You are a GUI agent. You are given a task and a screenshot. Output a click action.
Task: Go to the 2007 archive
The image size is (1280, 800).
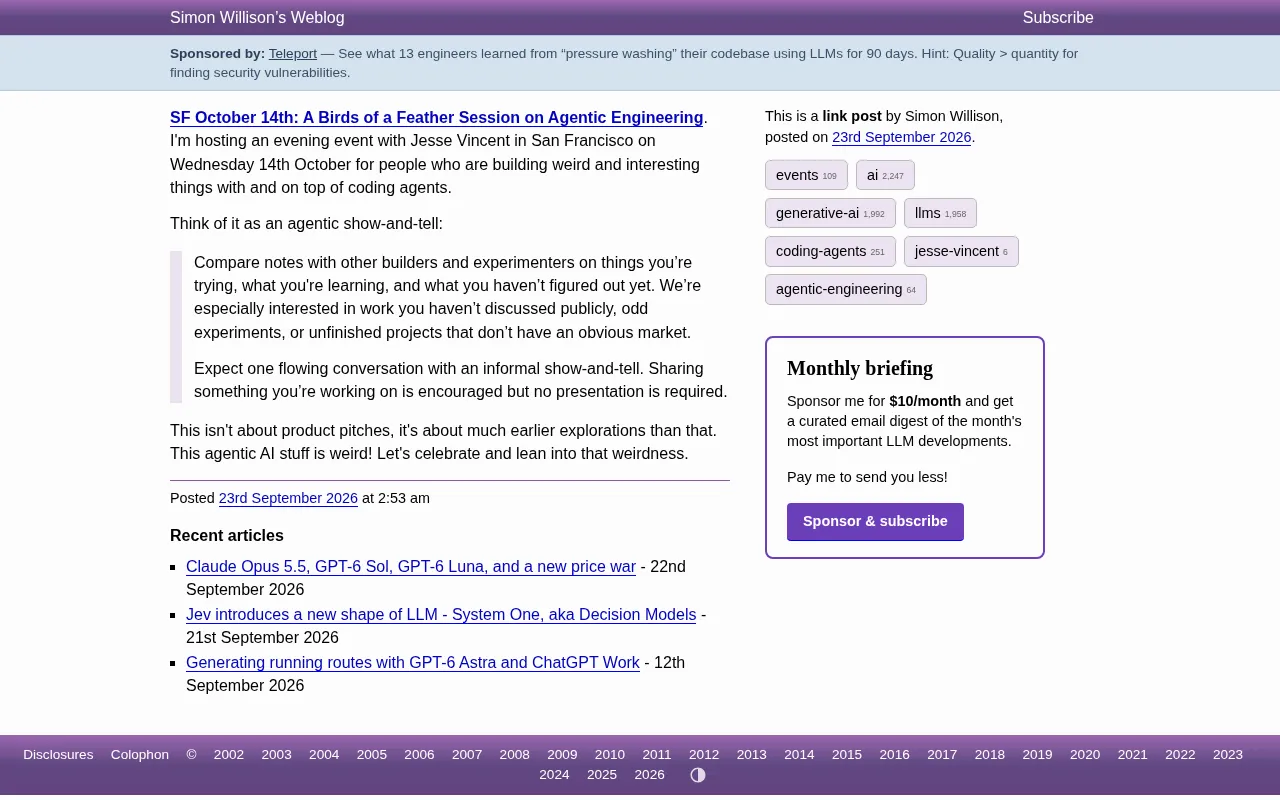(x=467, y=755)
